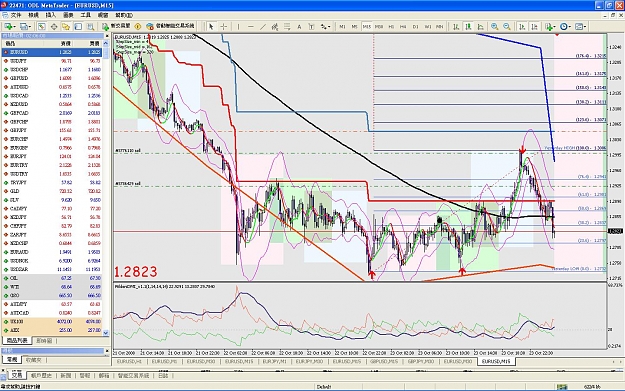625x391 pixels.
Task: Expand the new chart dropdown arrow
Action: (x=14, y=27)
